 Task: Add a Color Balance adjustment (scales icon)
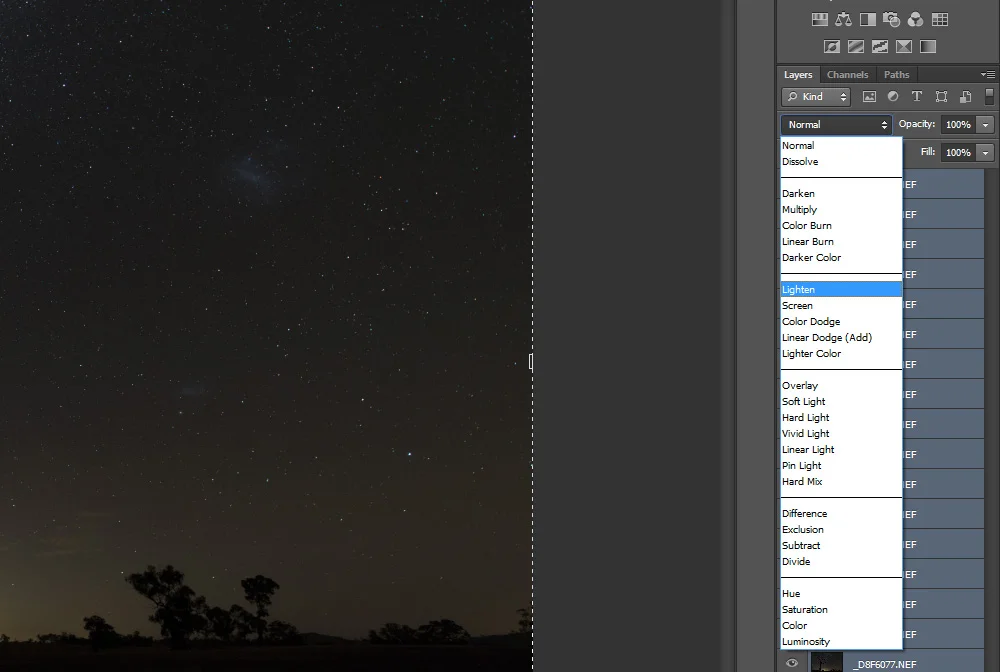coord(843,20)
